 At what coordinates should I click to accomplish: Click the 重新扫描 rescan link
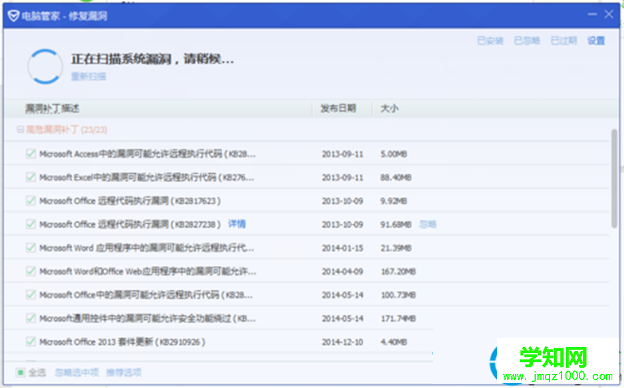[88, 76]
